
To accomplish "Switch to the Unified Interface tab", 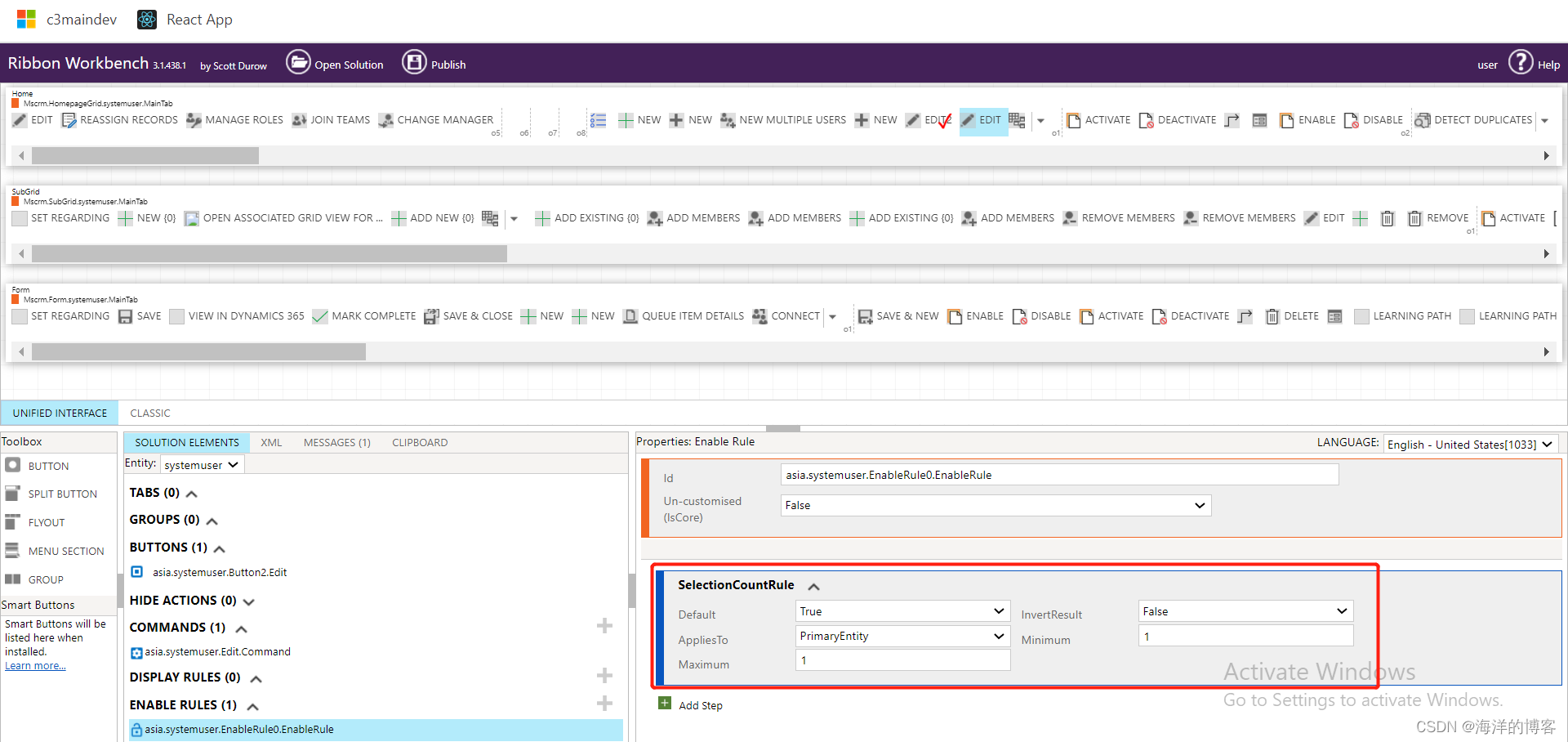I will pos(60,413).
